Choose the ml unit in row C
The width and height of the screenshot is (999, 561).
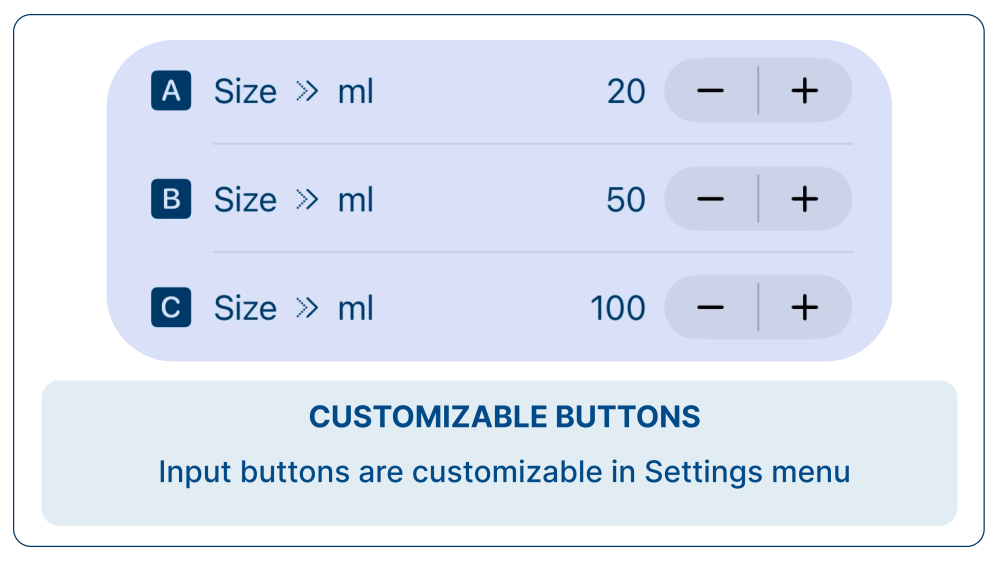(x=355, y=308)
